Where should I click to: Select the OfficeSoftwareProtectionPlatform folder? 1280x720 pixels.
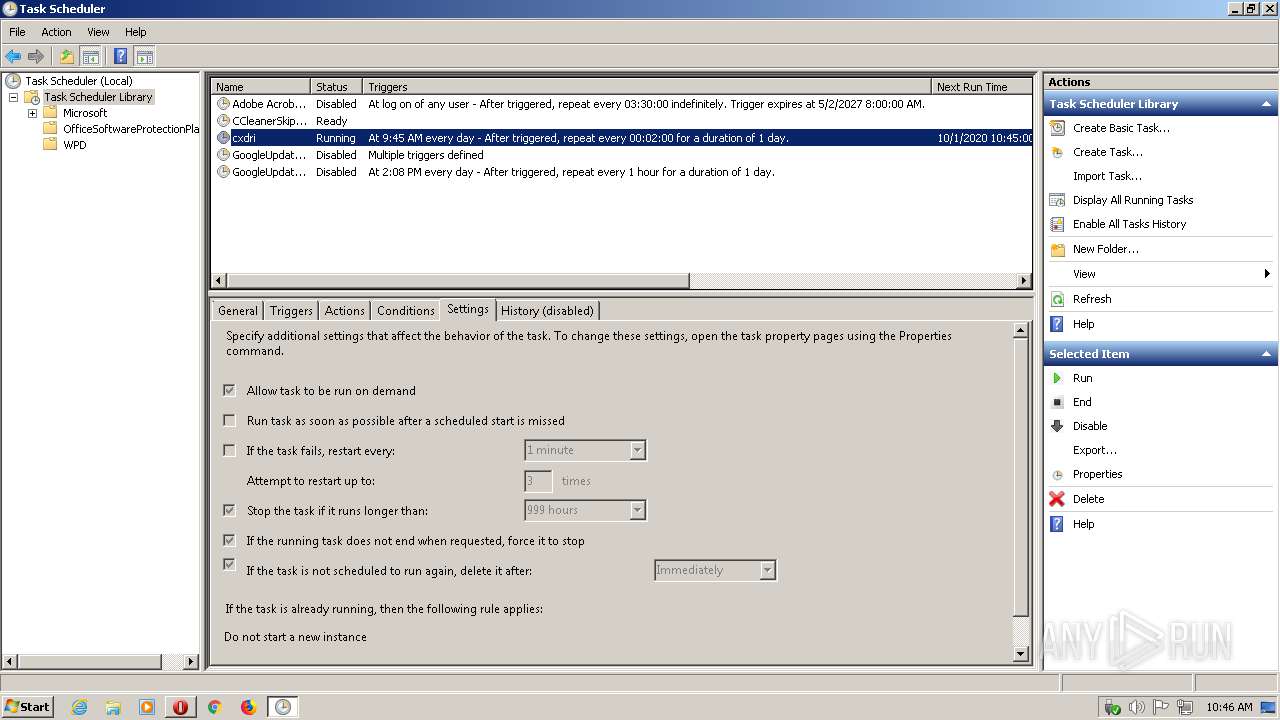(x=131, y=129)
